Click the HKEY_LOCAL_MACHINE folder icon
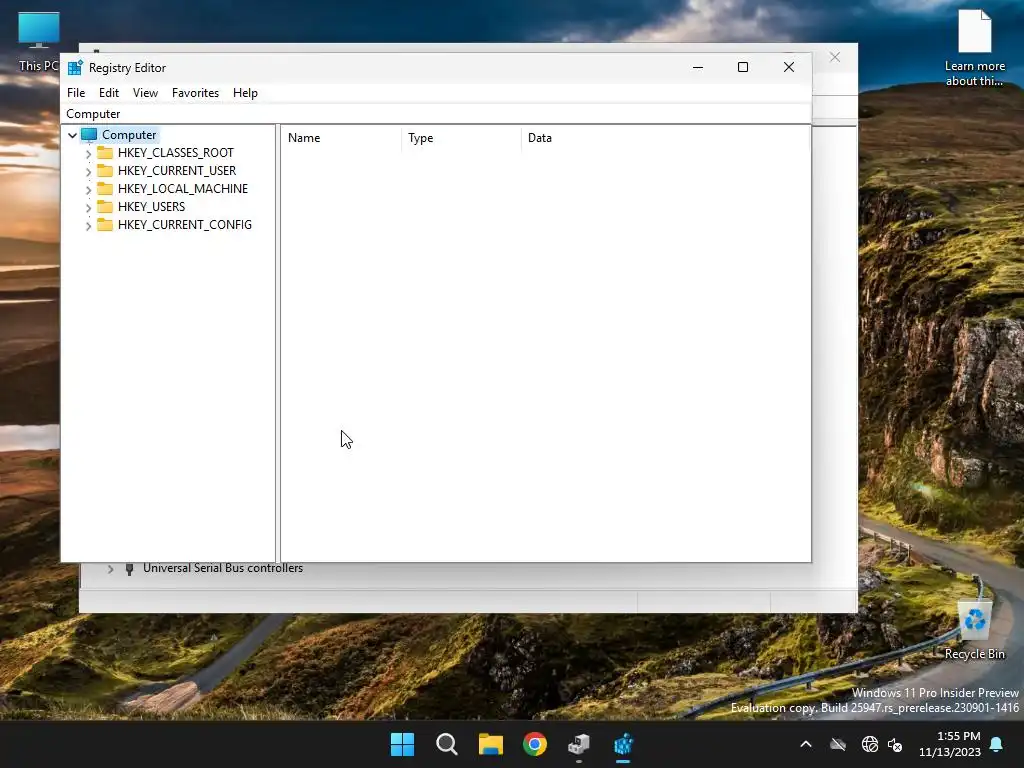 click(104, 188)
